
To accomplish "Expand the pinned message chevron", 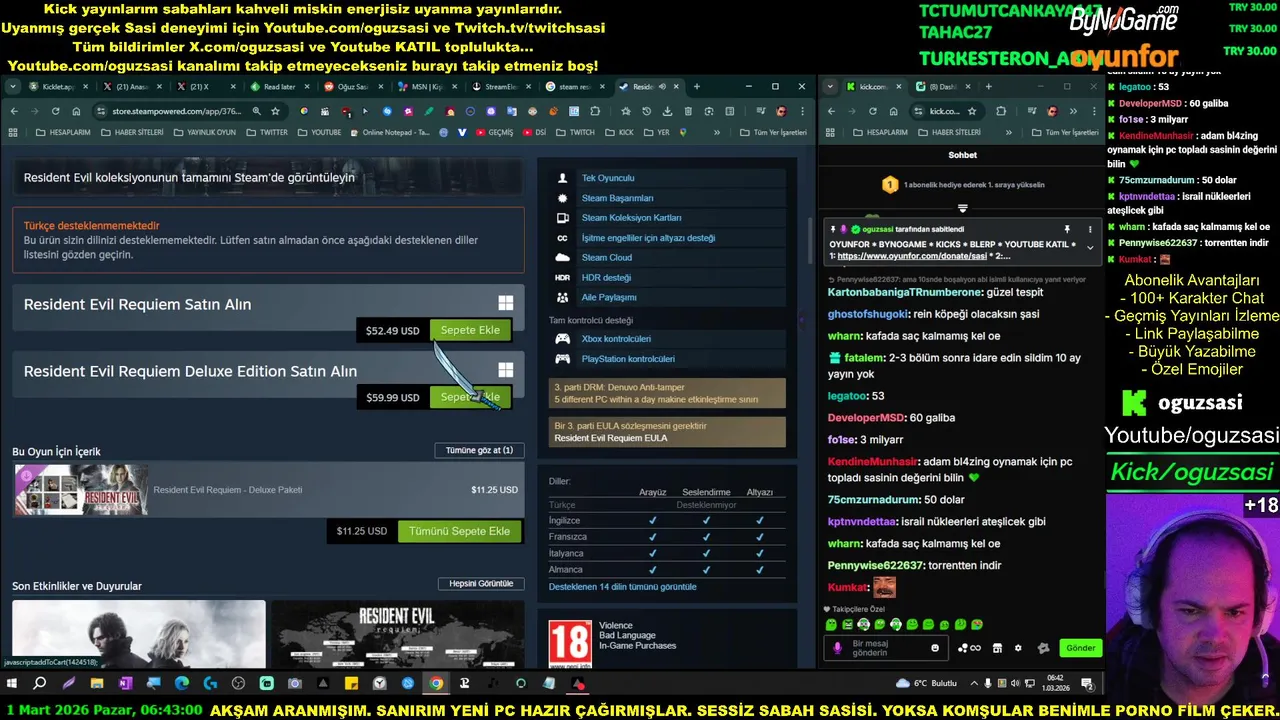I will pos(1090,247).
